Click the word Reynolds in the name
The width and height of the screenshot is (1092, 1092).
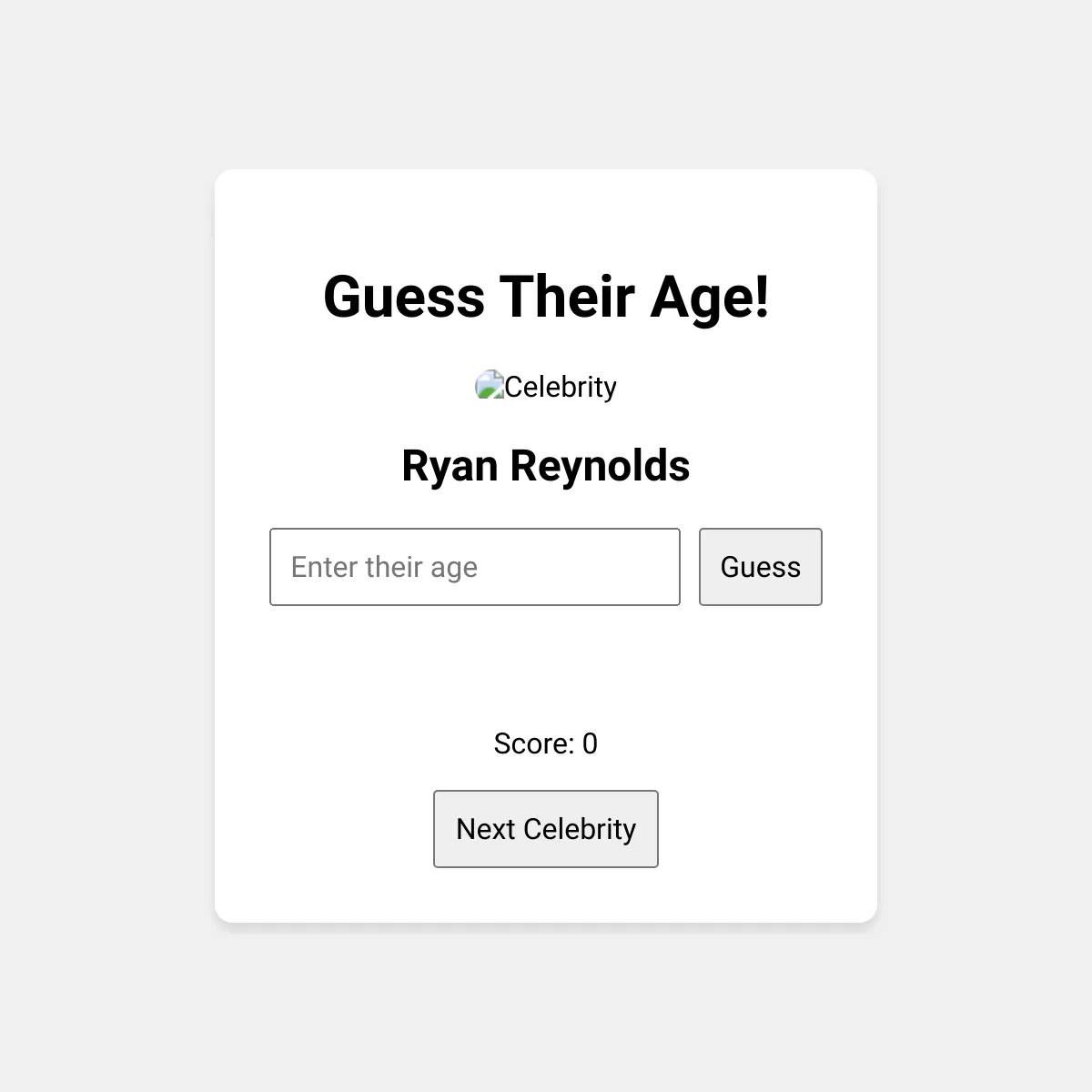click(600, 466)
